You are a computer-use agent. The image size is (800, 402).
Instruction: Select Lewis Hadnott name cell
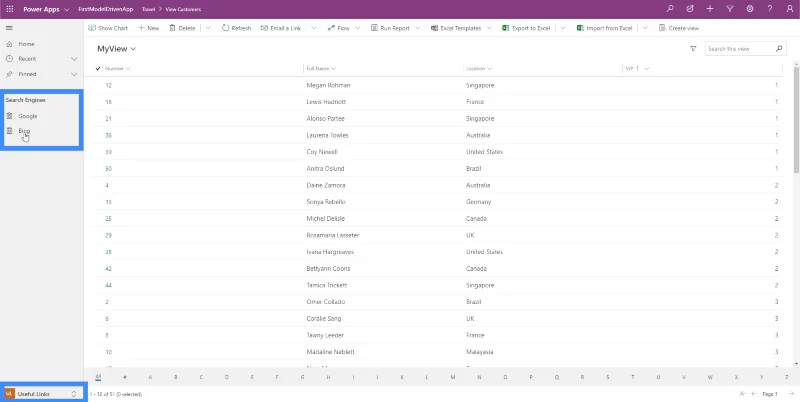coord(324,102)
